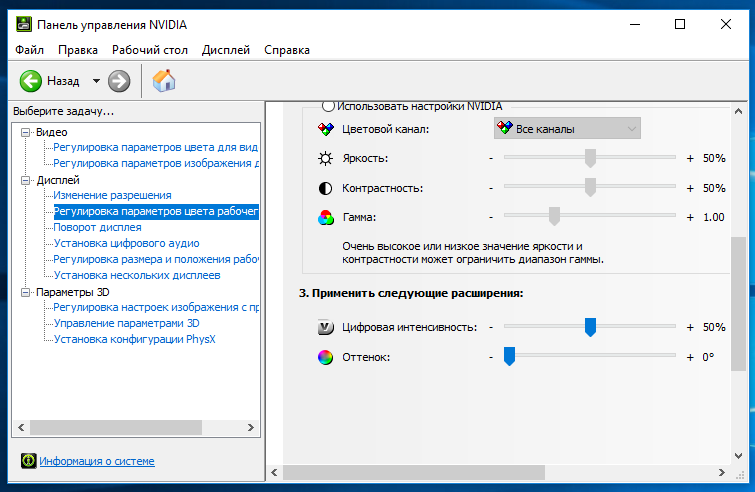Open 'Установка цифрового аудио' task
Image resolution: width=755 pixels, height=492 pixels.
pos(126,243)
